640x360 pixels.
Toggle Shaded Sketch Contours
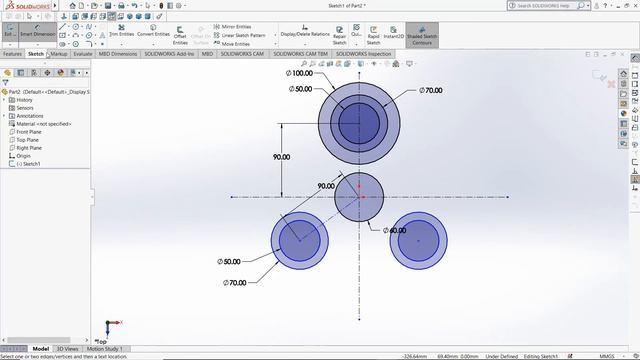(422, 36)
